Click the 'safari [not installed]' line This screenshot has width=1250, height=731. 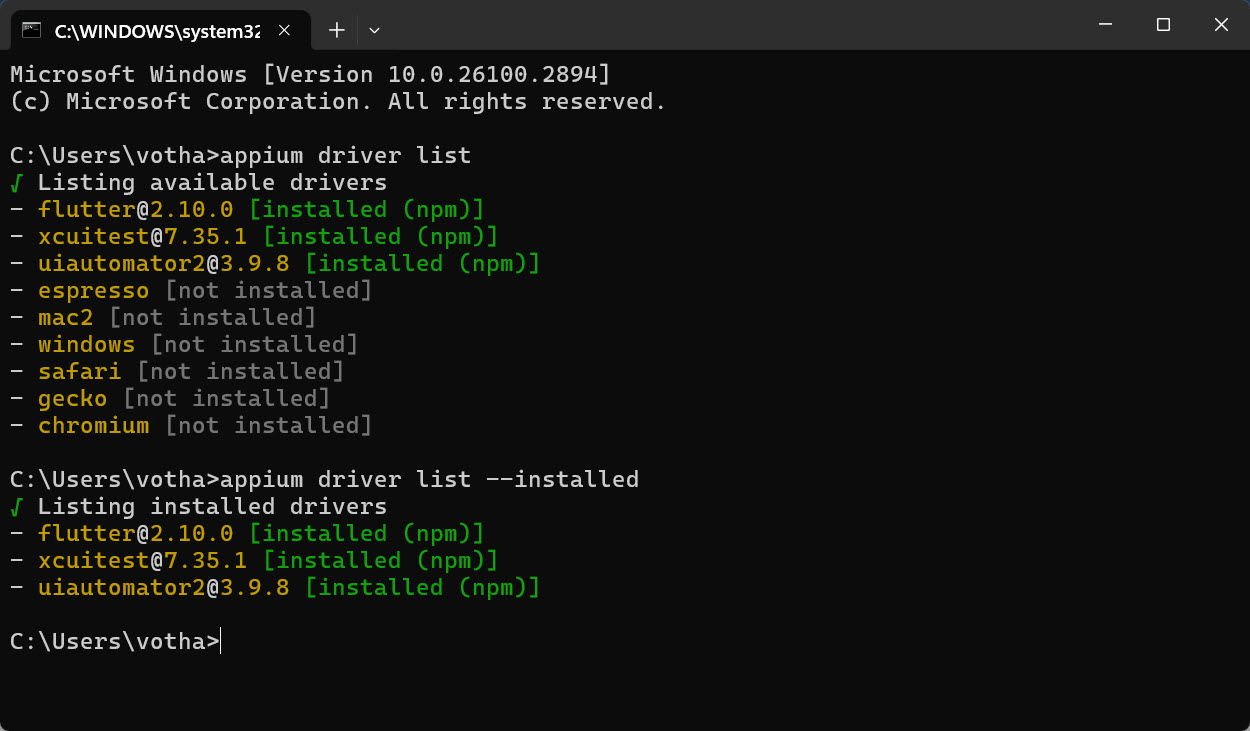pos(177,371)
